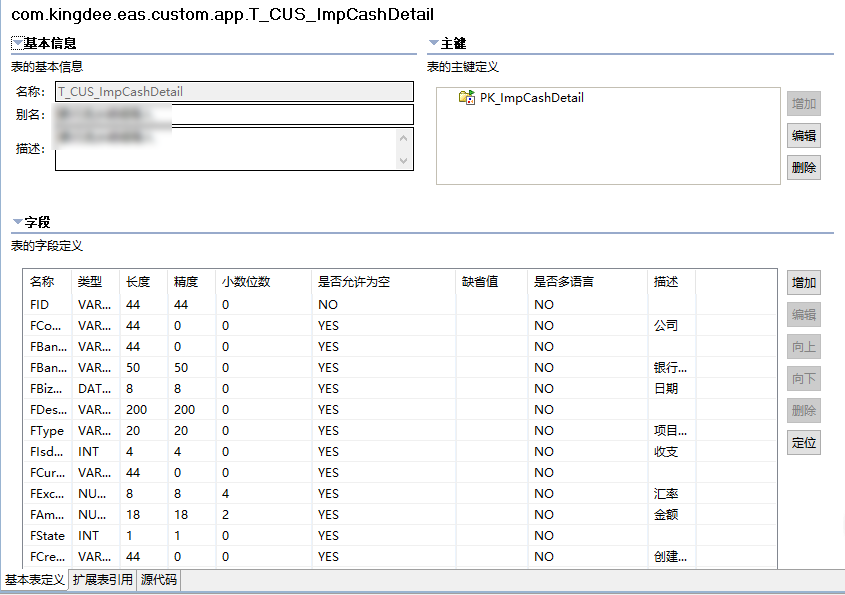Select the FExc... field row
845x595 pixels.
coord(400,494)
